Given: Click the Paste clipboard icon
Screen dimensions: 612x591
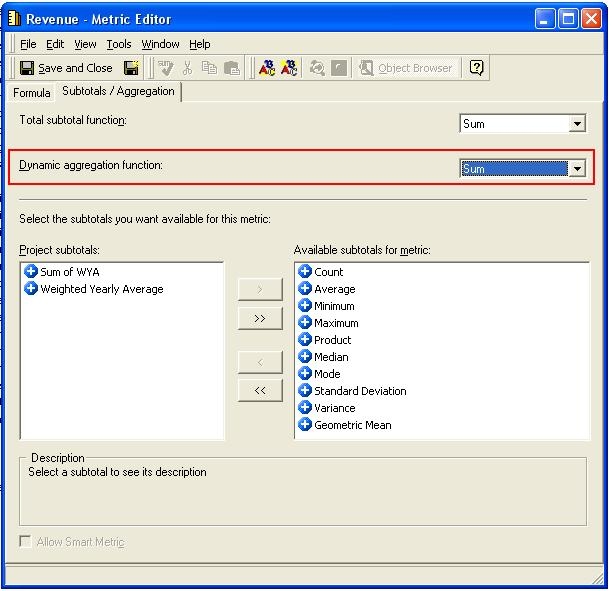Looking at the screenshot, I should point(232,68).
